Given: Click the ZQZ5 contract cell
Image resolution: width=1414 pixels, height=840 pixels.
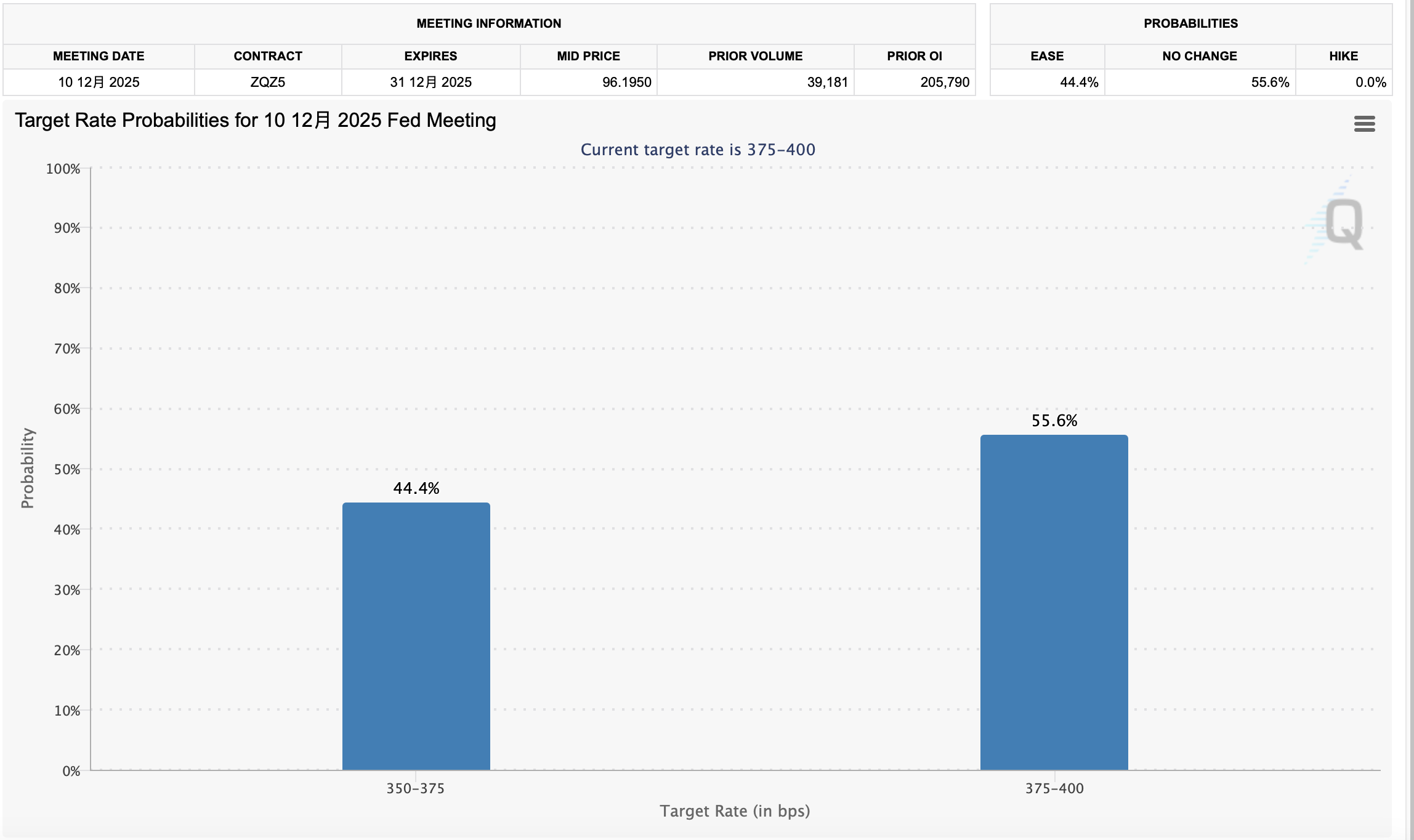Looking at the screenshot, I should tap(268, 82).
